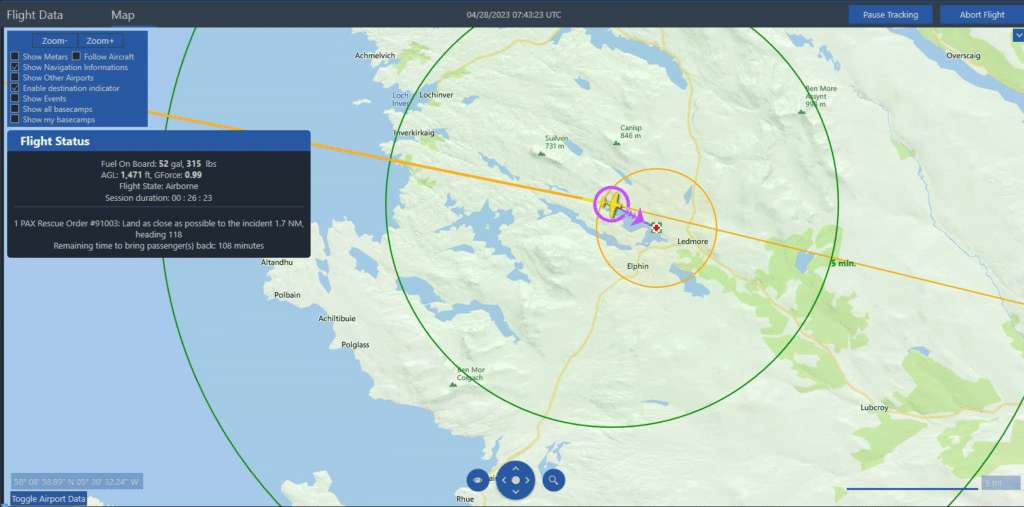Recenter the map using the center dot
This screenshot has width=1024, height=507.
pos(516,481)
